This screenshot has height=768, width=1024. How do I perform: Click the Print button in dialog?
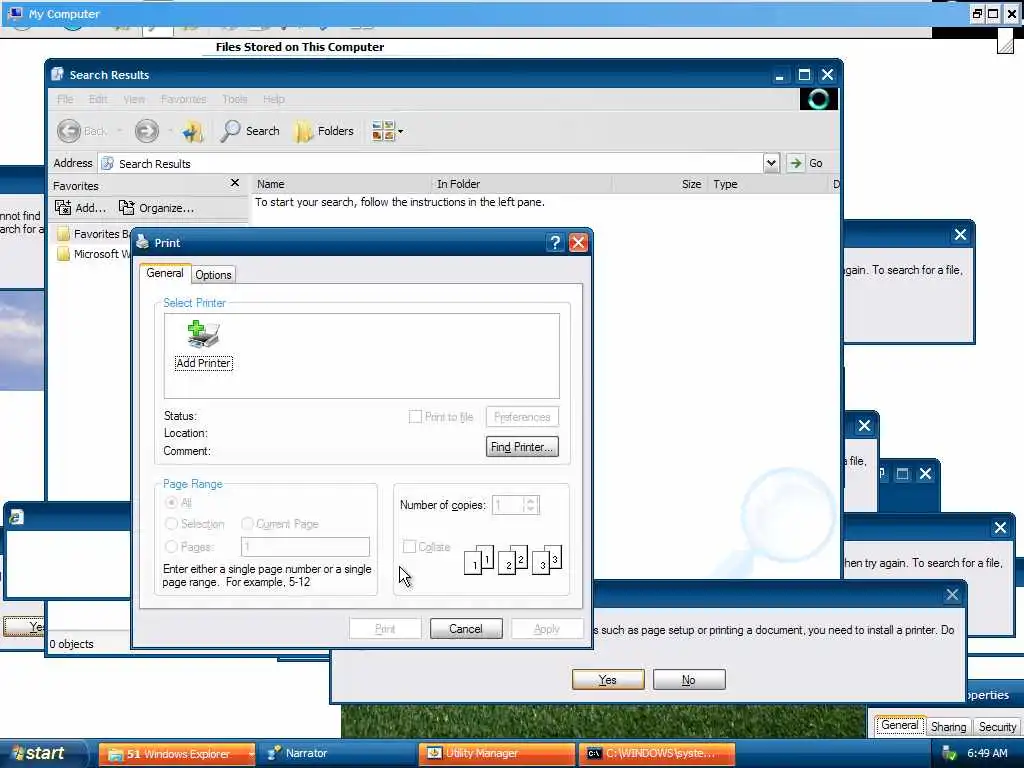tap(385, 629)
